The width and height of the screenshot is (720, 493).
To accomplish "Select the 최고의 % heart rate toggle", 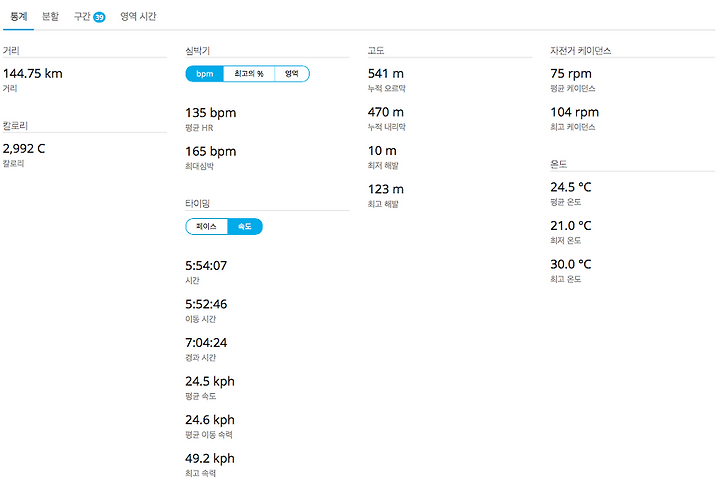I will (249, 74).
